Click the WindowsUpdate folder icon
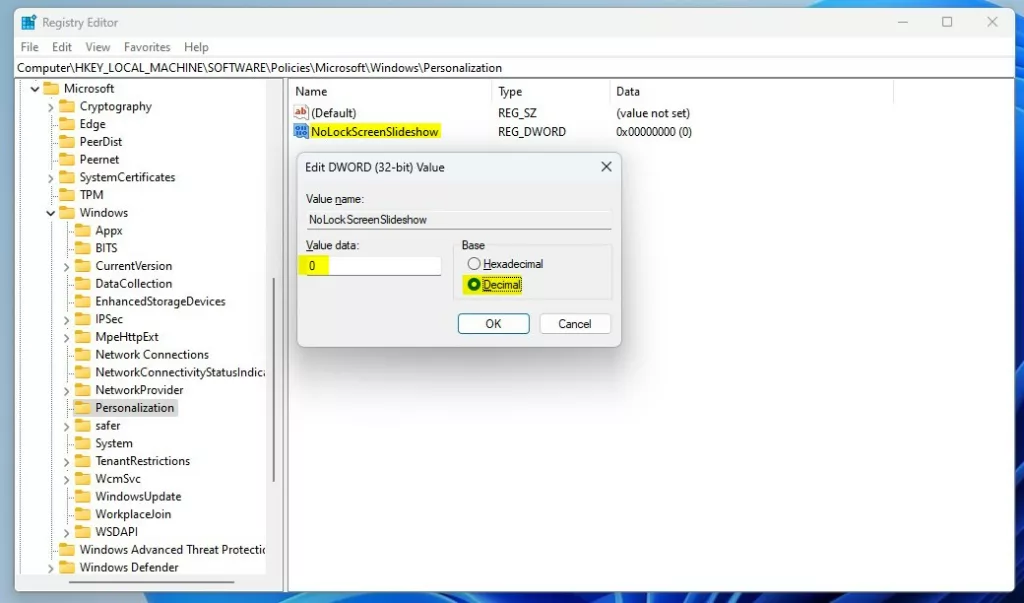1024x603 pixels. [x=82, y=496]
